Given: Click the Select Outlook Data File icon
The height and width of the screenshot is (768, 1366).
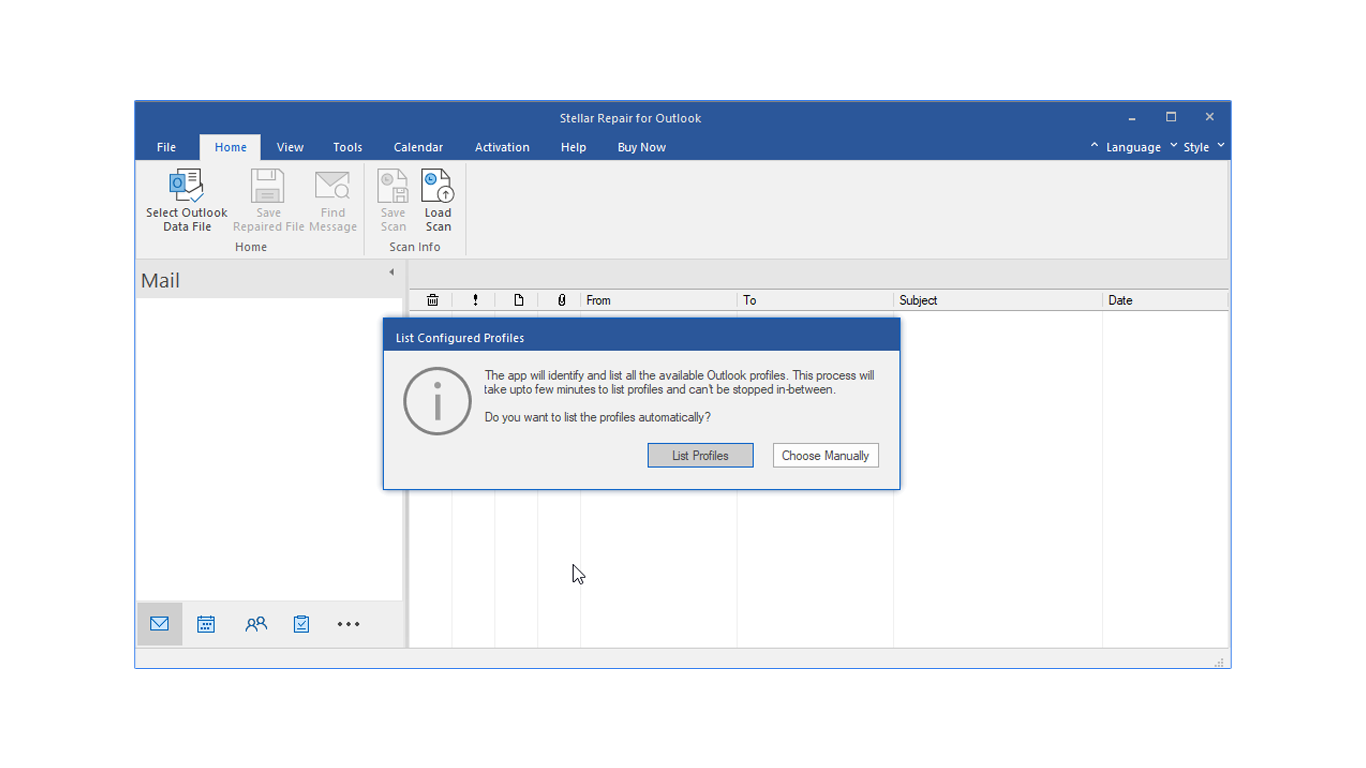Looking at the screenshot, I should tap(186, 188).
